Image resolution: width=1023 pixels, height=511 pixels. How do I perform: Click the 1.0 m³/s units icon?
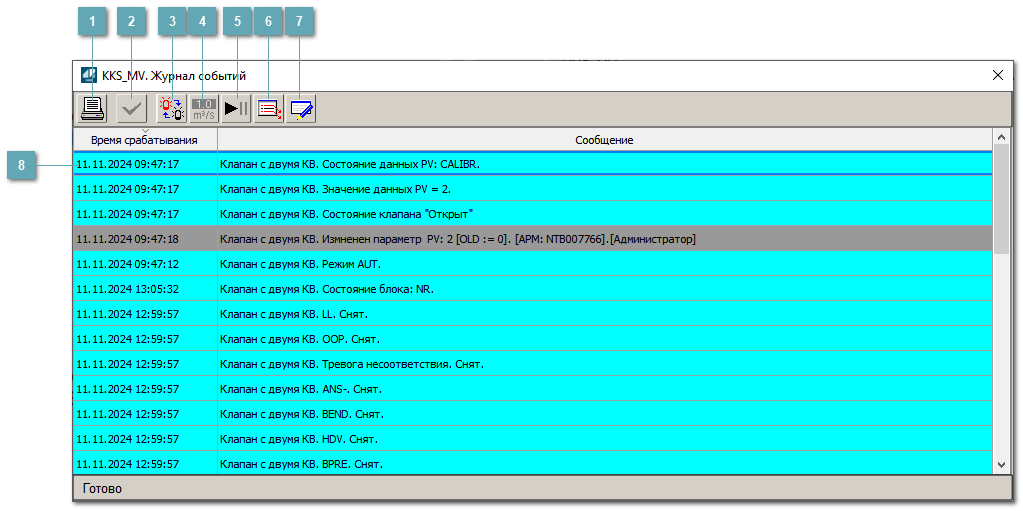click(x=204, y=109)
